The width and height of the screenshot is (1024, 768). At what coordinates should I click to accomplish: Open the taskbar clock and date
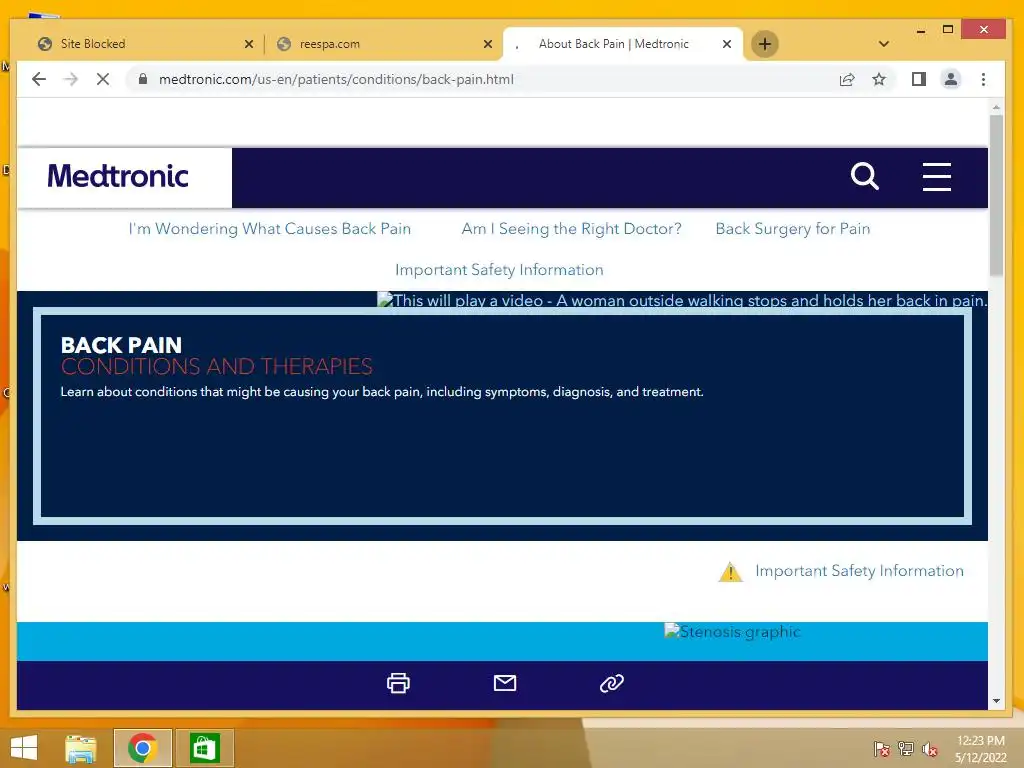point(980,749)
